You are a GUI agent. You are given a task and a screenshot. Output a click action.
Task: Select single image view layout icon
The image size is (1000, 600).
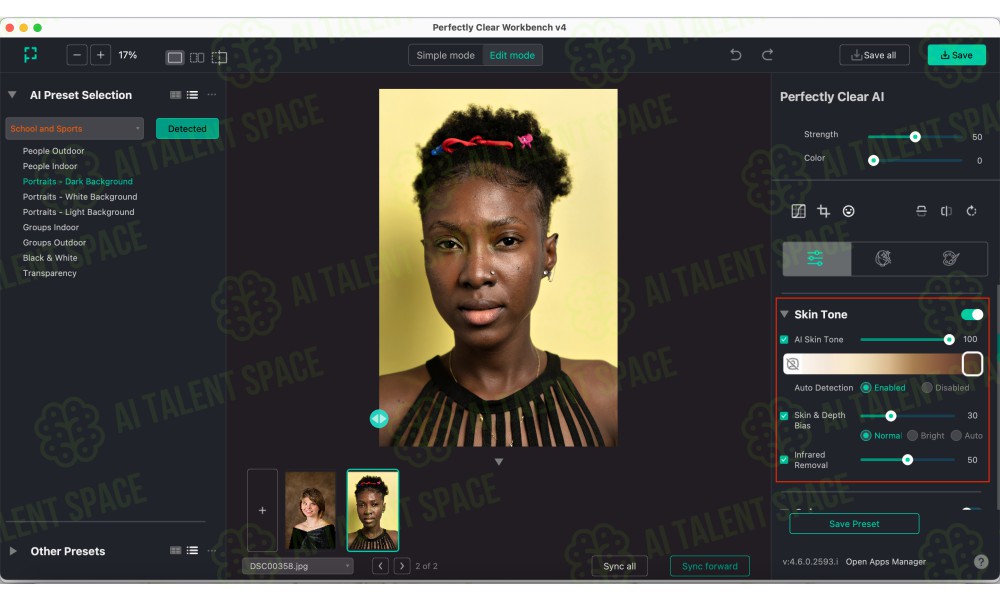(x=175, y=57)
